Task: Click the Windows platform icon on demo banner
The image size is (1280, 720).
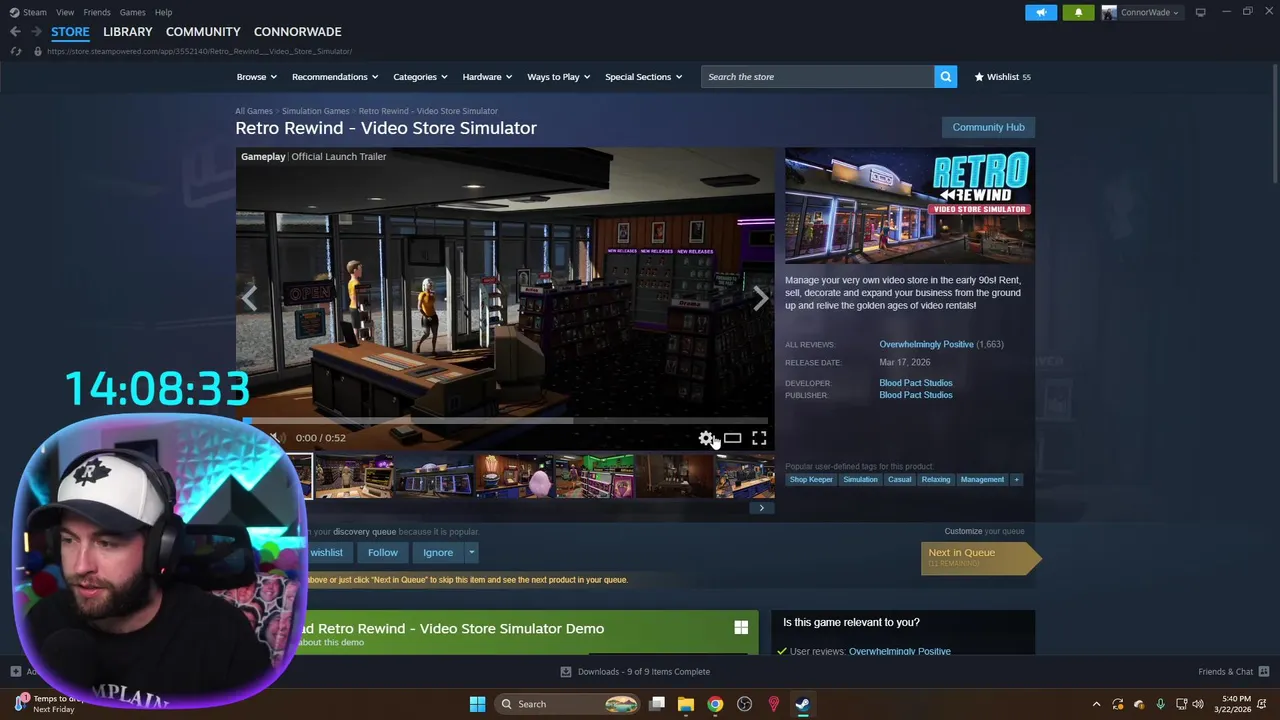Action: (741, 628)
